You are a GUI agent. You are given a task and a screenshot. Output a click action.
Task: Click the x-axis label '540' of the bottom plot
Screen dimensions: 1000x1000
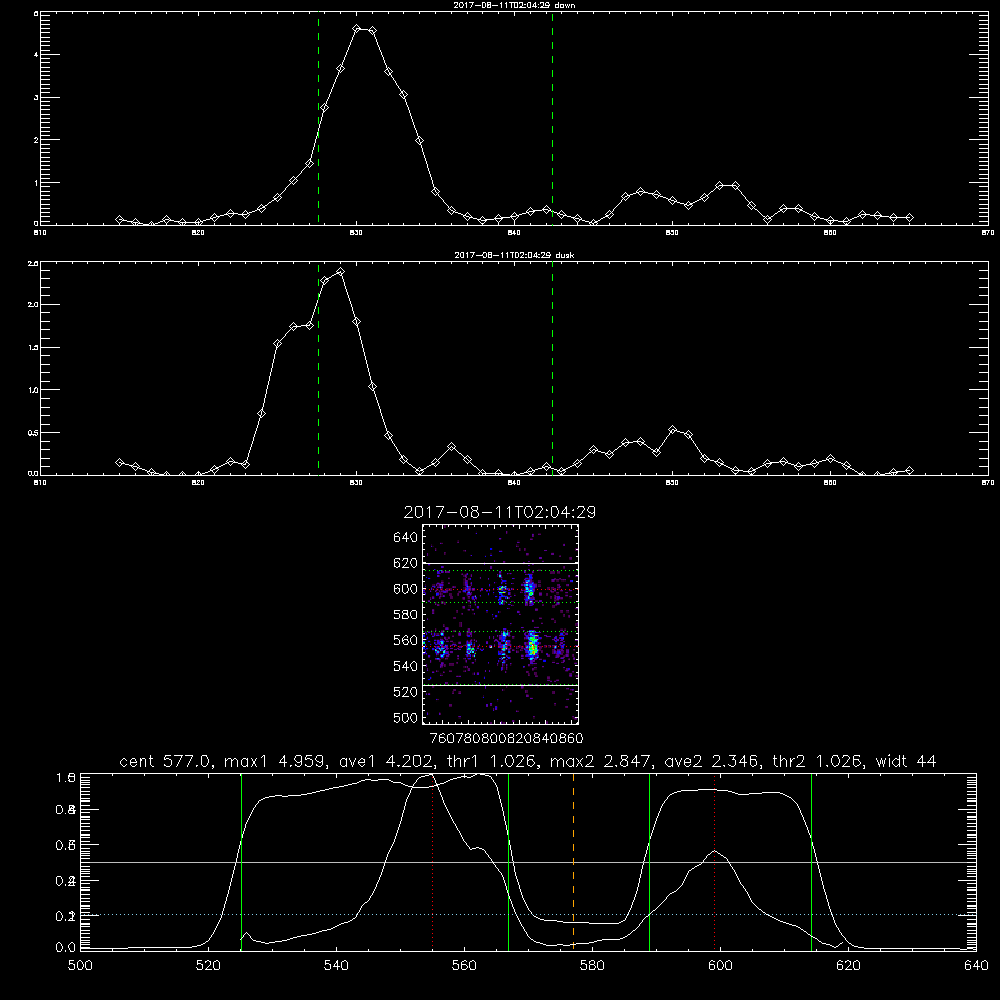336,966
